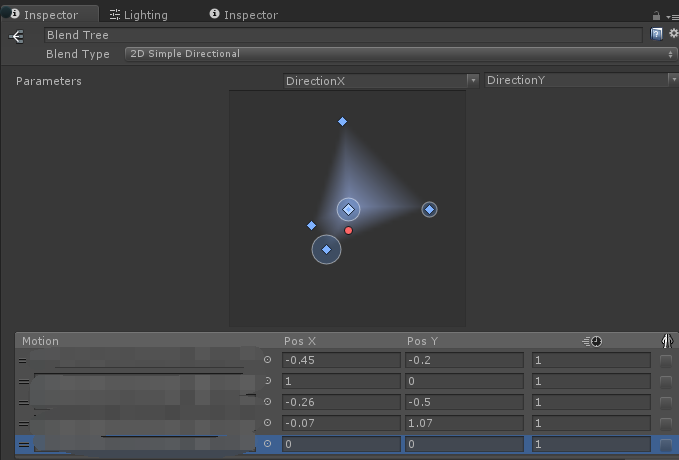Click Pos X field showing 1
The width and height of the screenshot is (679, 460).
pos(341,381)
